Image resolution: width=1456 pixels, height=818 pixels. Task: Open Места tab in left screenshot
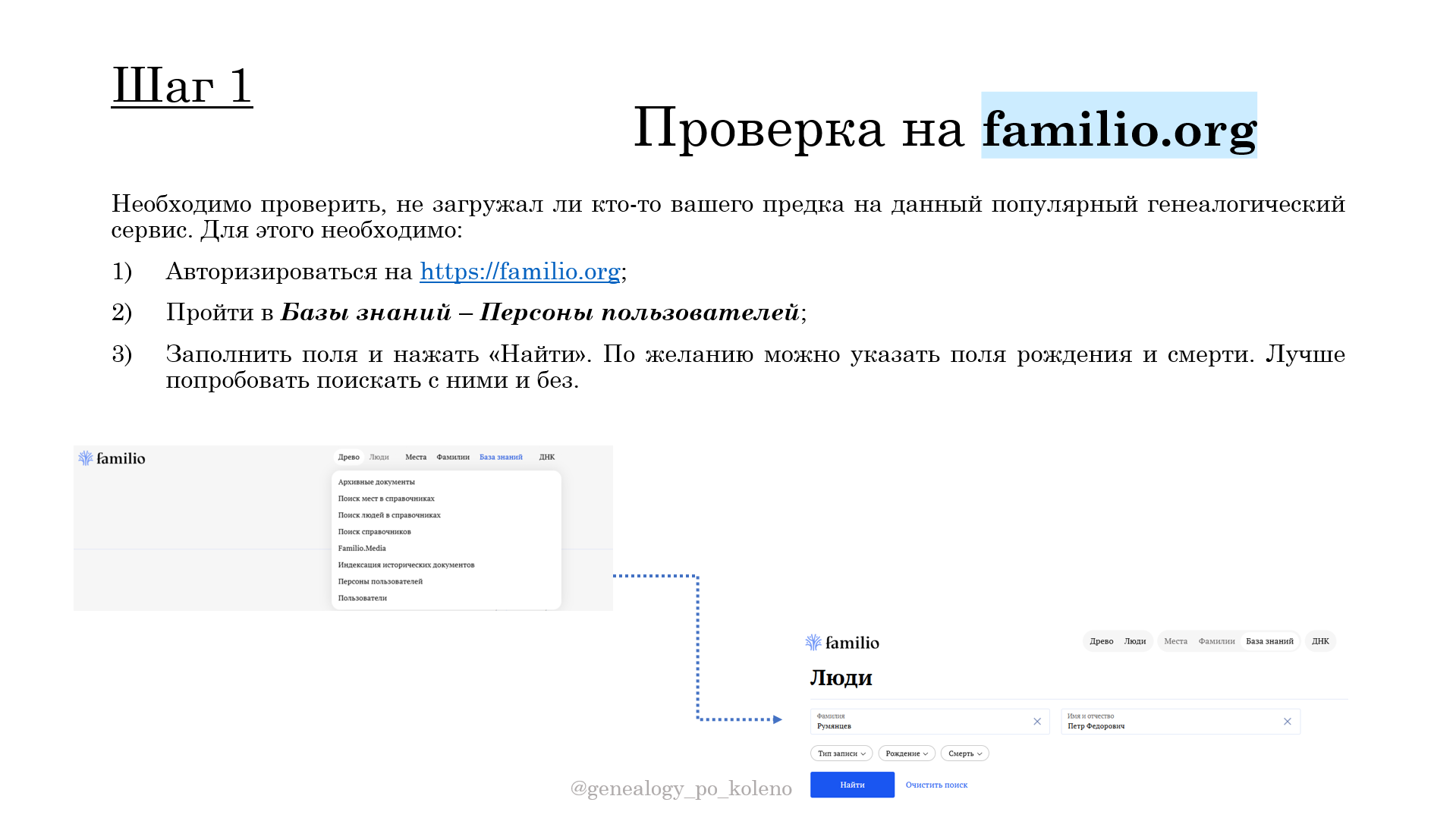[x=416, y=457]
